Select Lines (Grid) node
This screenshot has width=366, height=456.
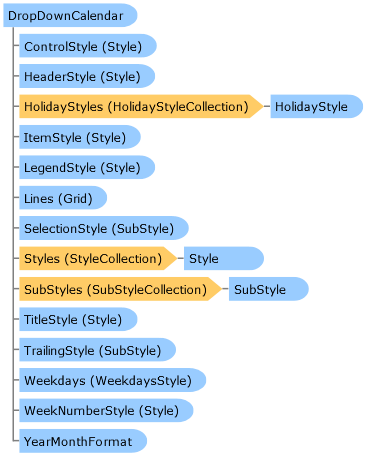[63, 198]
